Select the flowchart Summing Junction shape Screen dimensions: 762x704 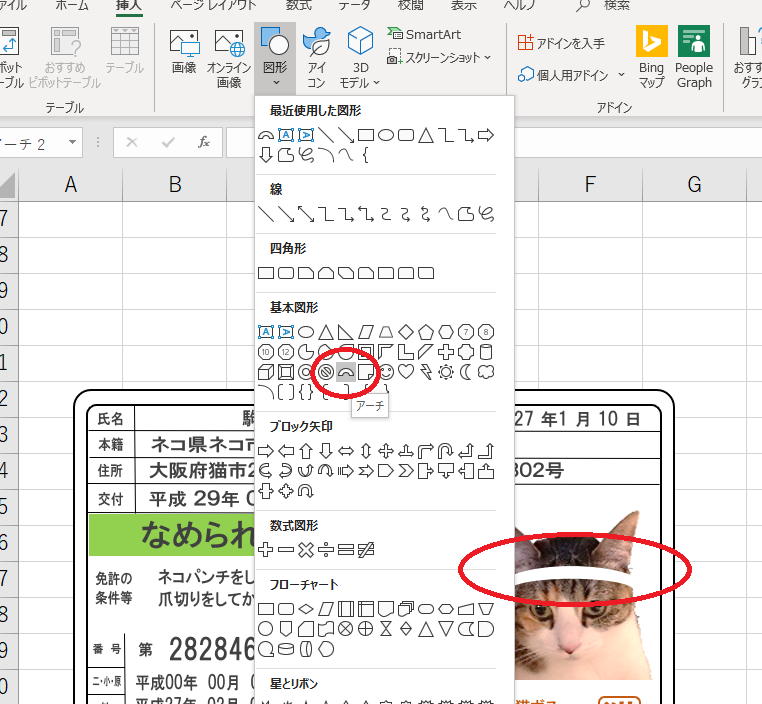346,629
